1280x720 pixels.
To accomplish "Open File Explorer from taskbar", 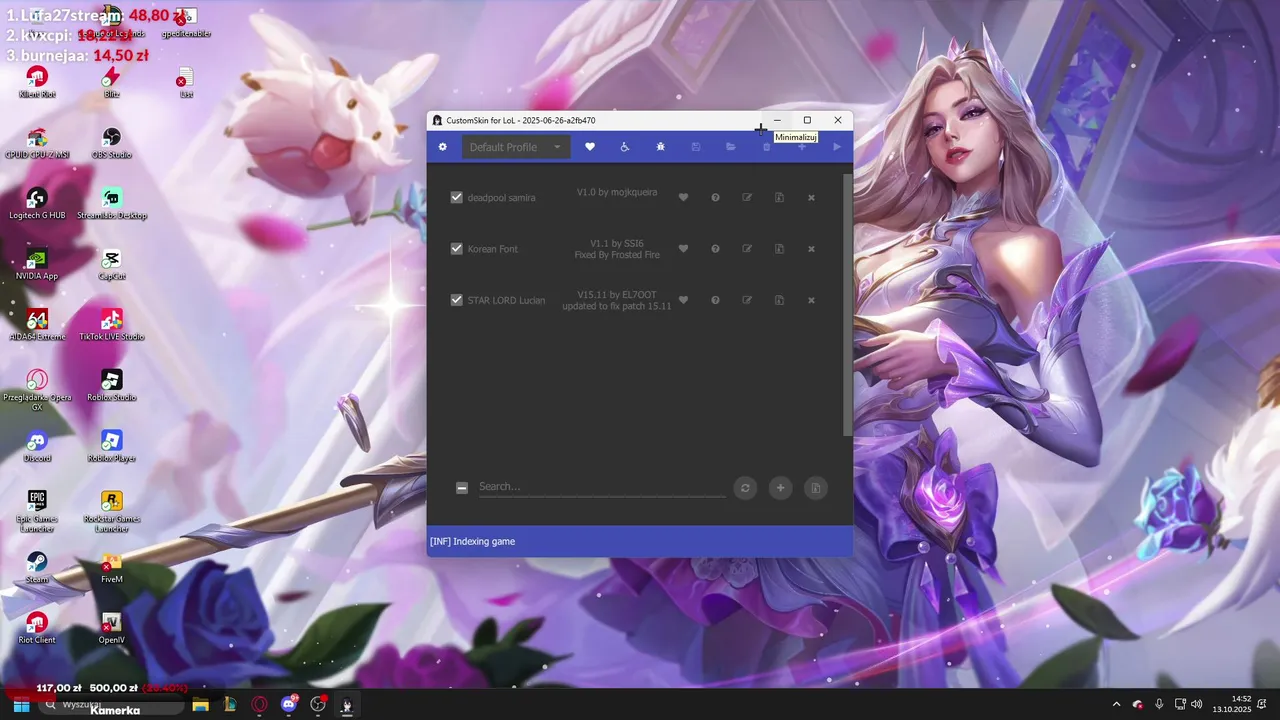I will pos(200,705).
